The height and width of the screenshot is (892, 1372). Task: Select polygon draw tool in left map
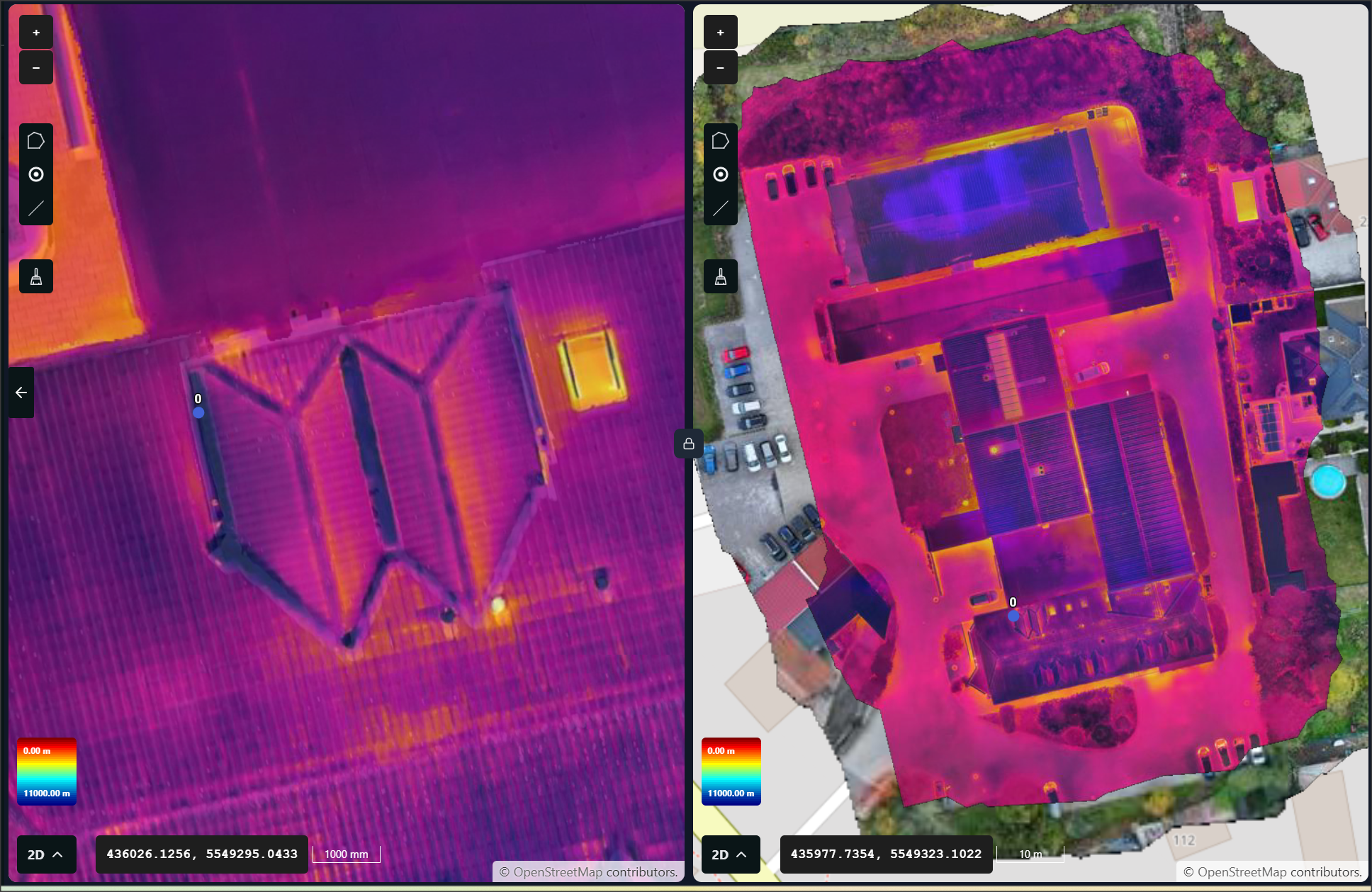36,141
